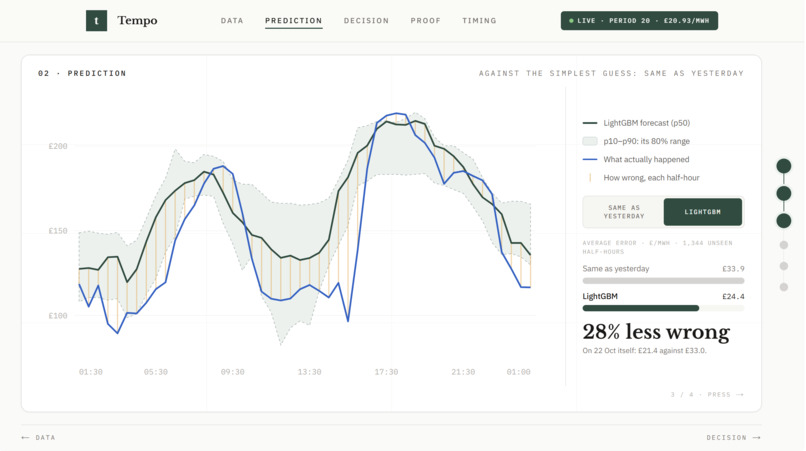Click the Tempo 't' logo icon
806x451 pixels.
[96, 21]
